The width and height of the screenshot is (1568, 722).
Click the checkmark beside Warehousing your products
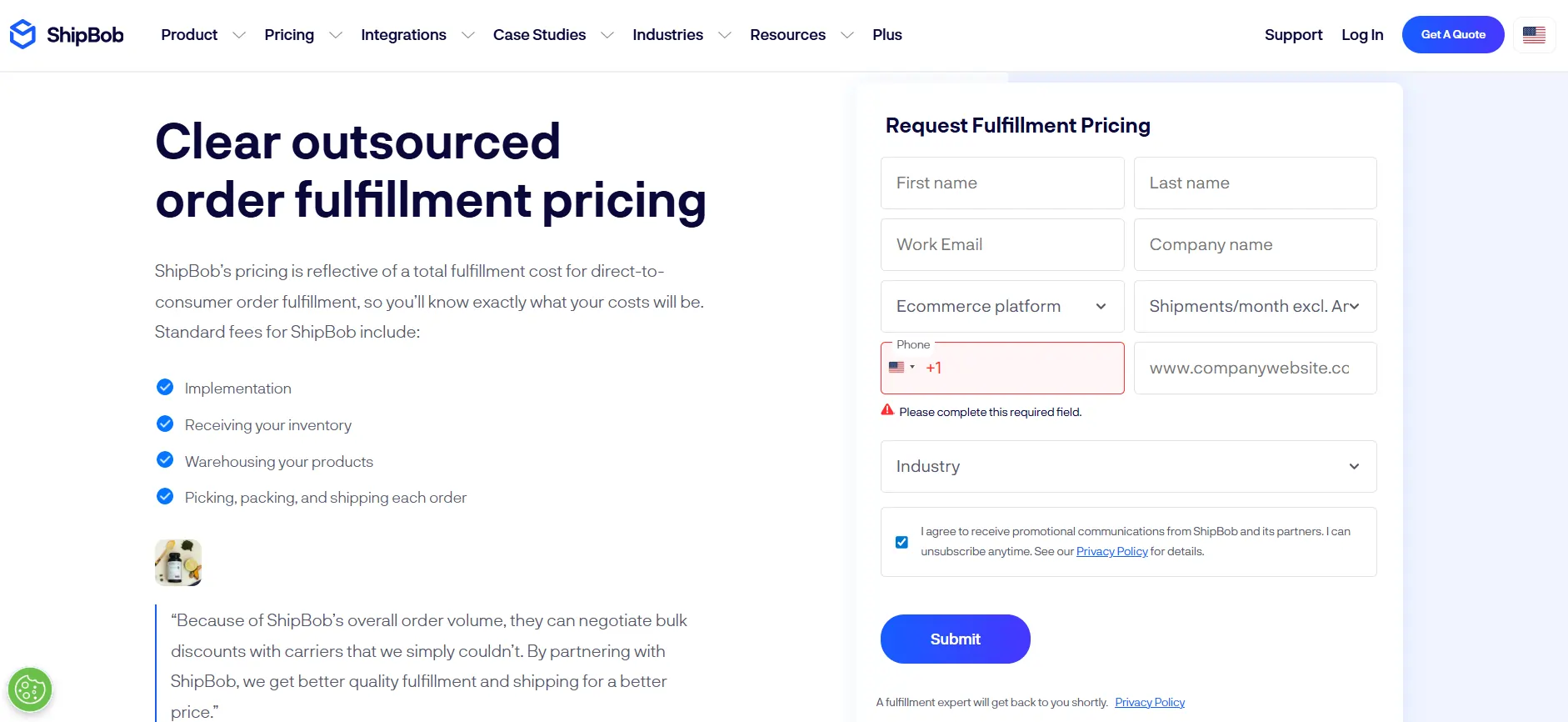[x=164, y=459]
